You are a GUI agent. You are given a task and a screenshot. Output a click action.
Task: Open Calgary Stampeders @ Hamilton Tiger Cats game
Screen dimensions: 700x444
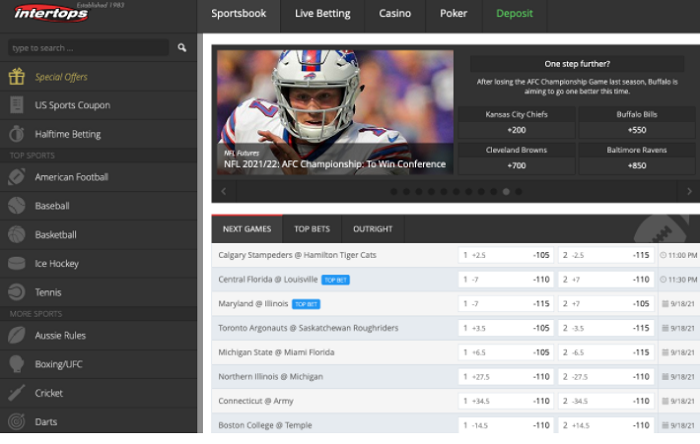[297, 255]
